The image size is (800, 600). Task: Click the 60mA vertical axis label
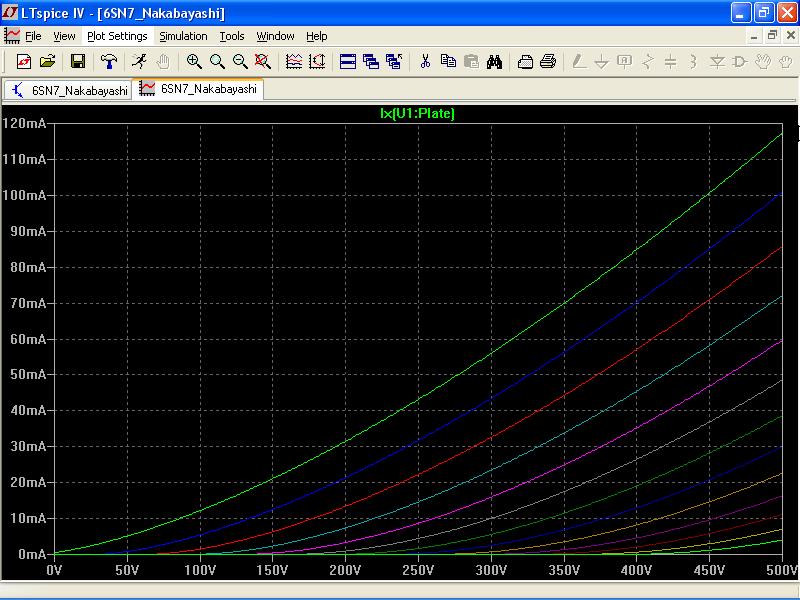point(28,339)
